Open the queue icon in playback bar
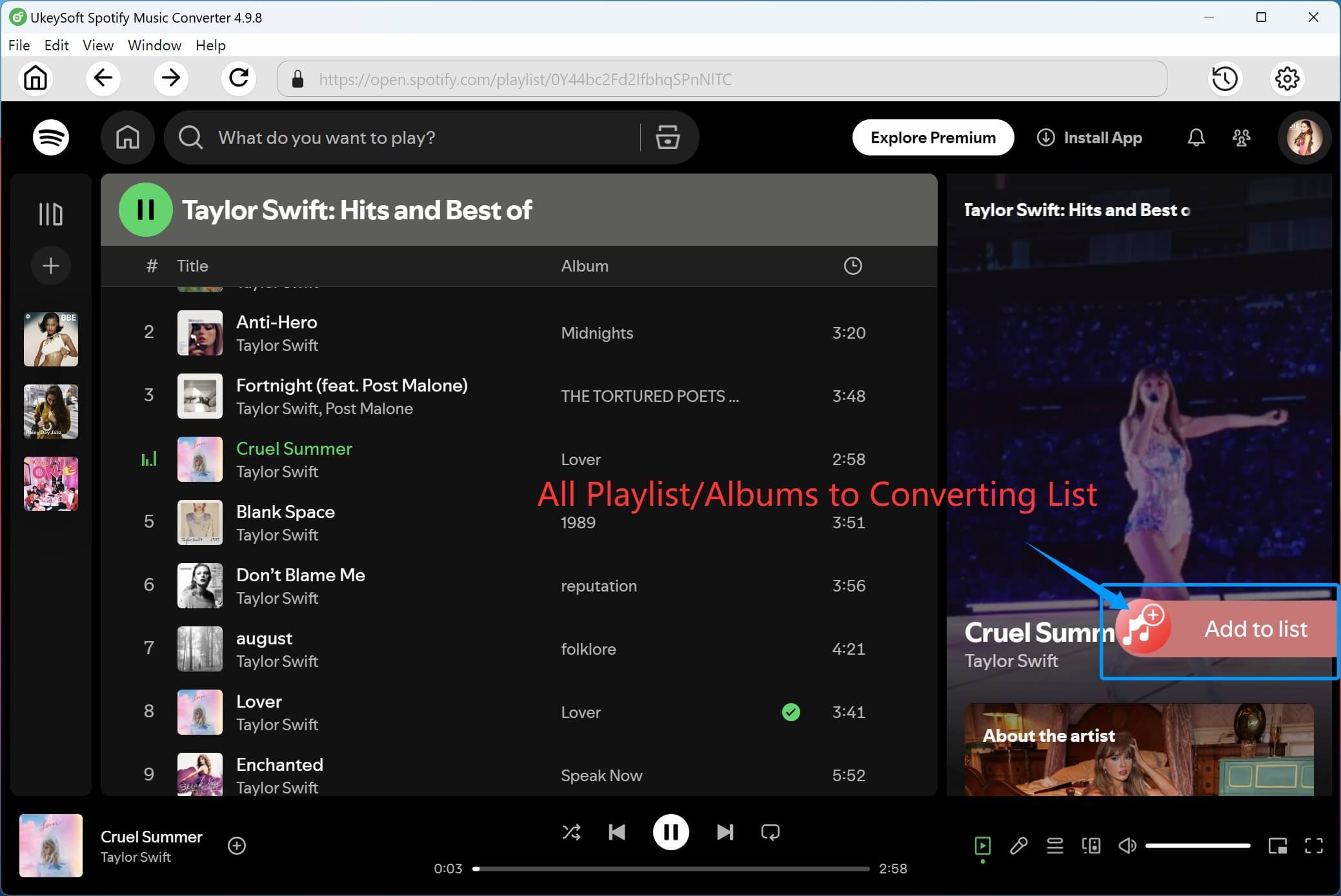 pos(1054,845)
